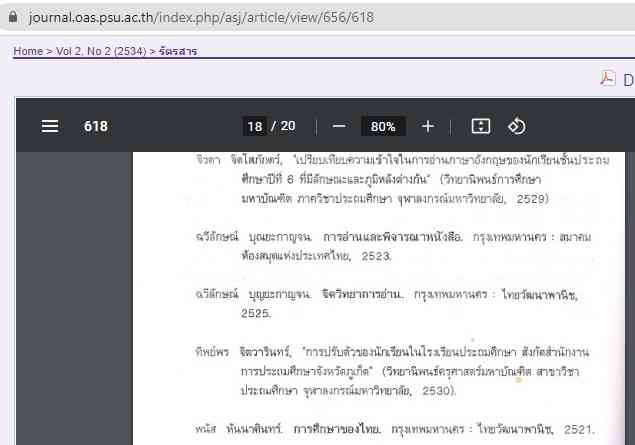Go to the Home breadcrumb link
The height and width of the screenshot is (445, 635).
point(27,51)
